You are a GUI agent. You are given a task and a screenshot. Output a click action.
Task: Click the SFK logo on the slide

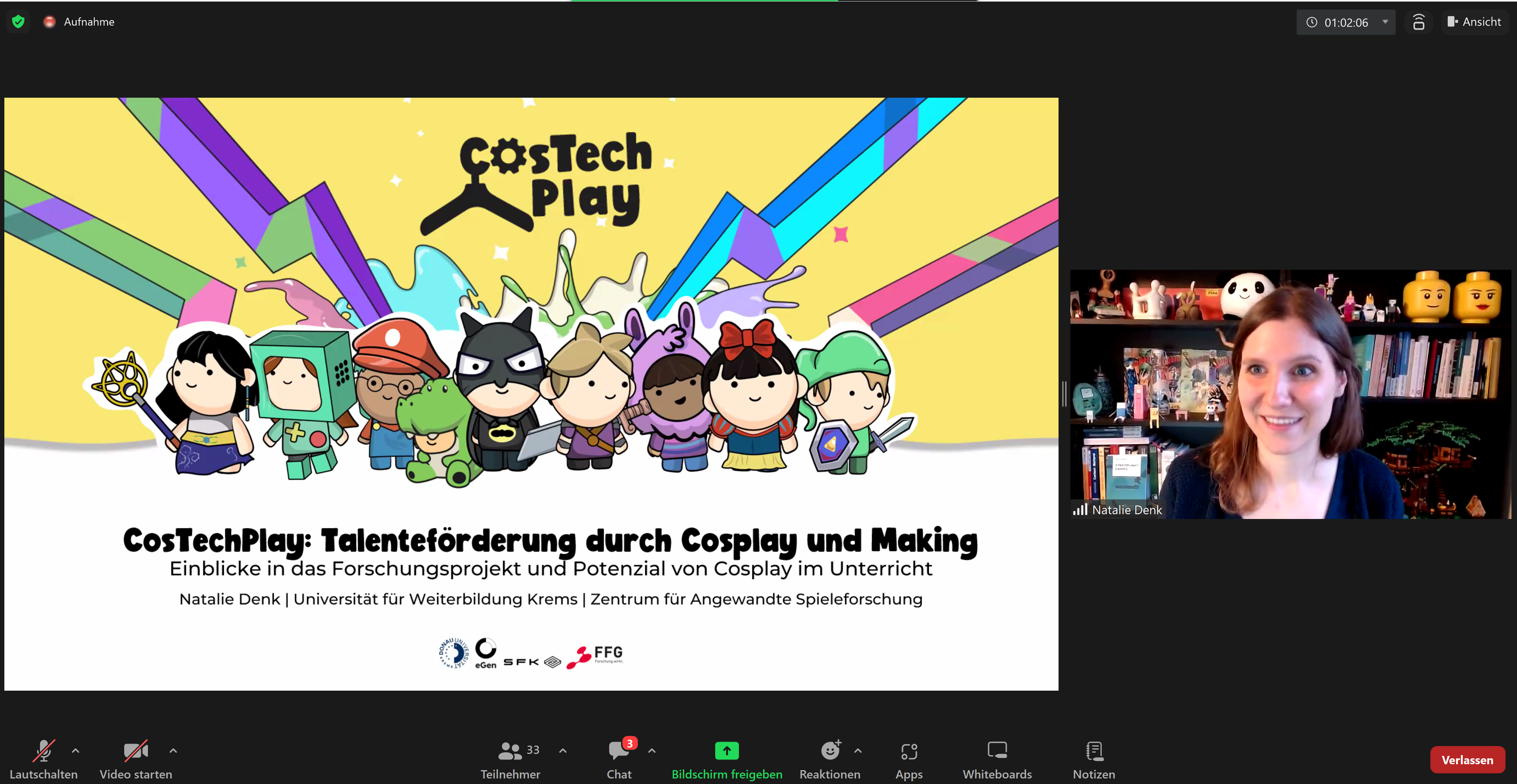pos(532,662)
